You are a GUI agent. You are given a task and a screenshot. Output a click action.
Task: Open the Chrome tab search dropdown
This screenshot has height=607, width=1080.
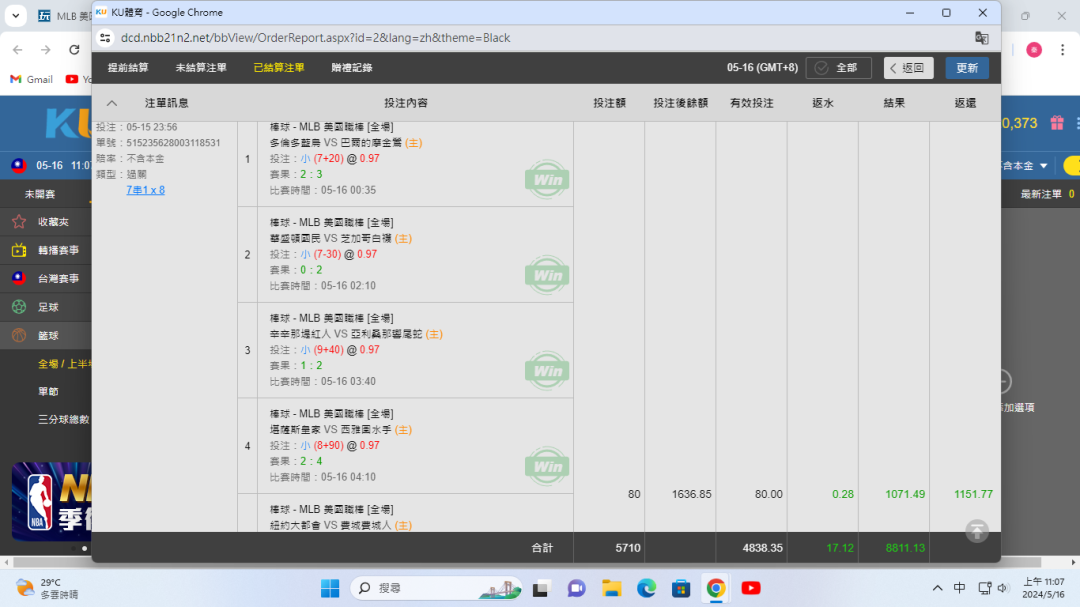(x=15, y=16)
